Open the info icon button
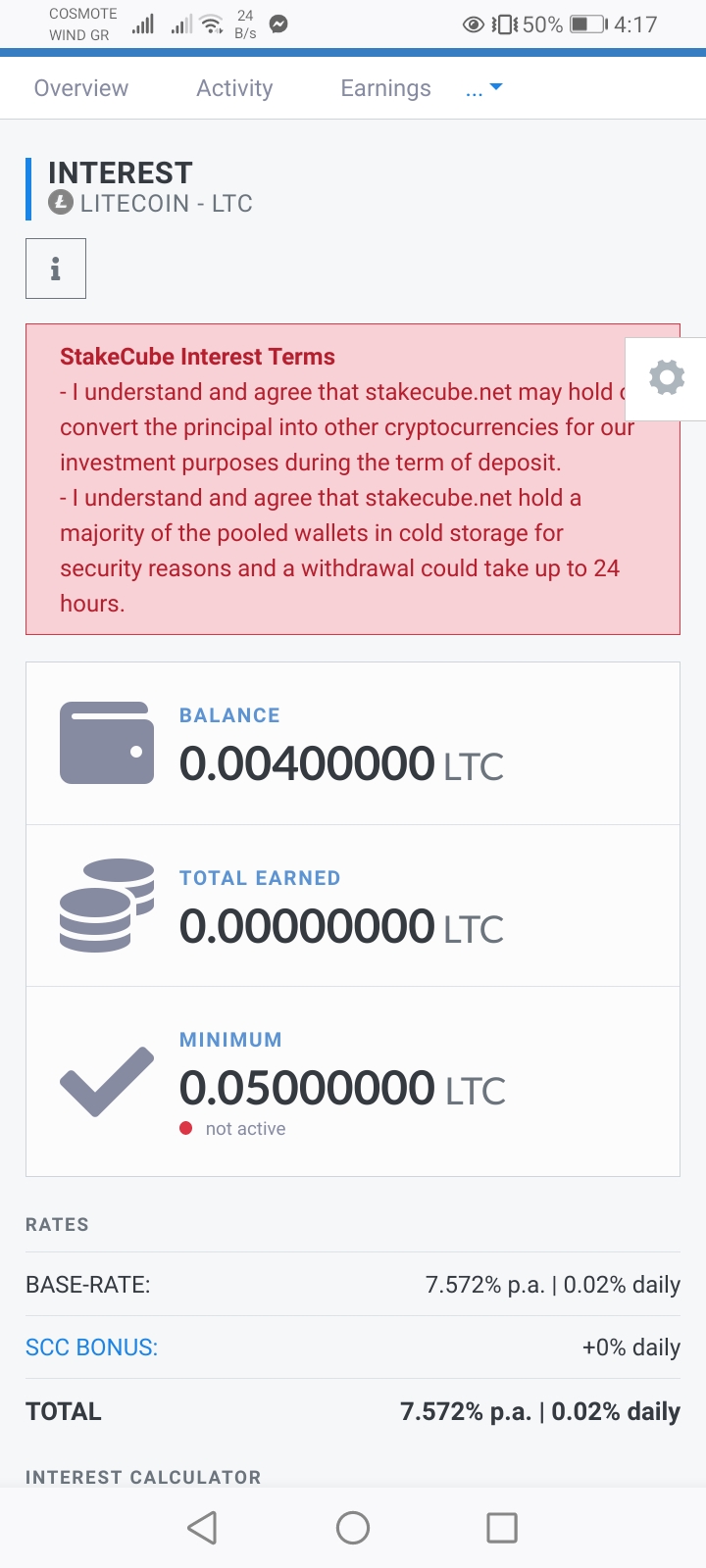The width and height of the screenshot is (706, 1568). pyautogui.click(x=56, y=269)
